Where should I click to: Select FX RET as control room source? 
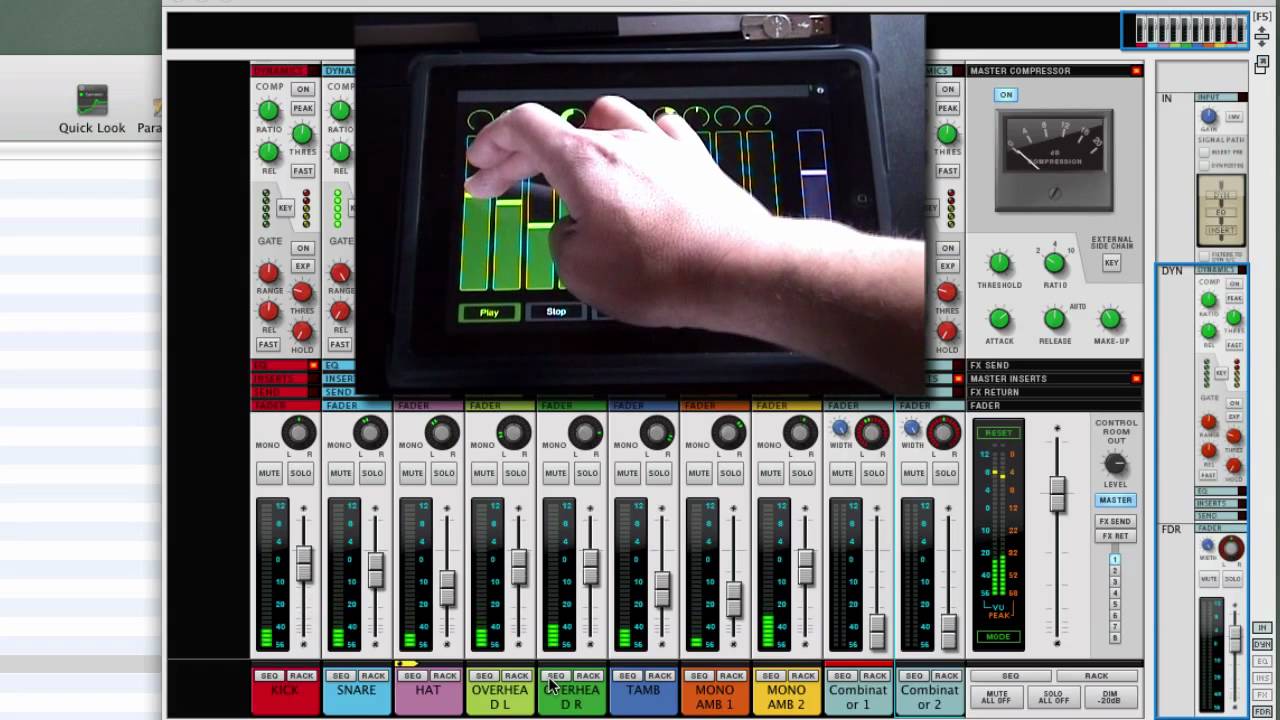pyautogui.click(x=1115, y=536)
